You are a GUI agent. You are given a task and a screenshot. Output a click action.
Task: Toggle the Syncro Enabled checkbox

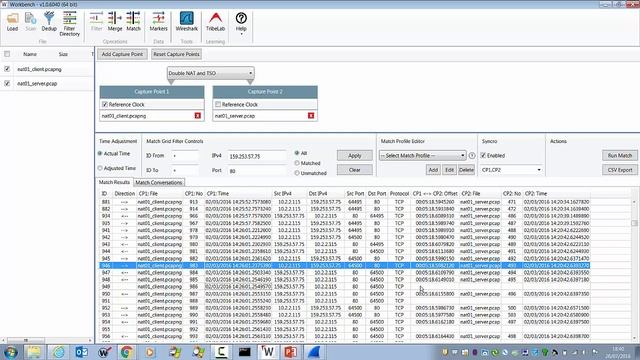click(x=483, y=156)
